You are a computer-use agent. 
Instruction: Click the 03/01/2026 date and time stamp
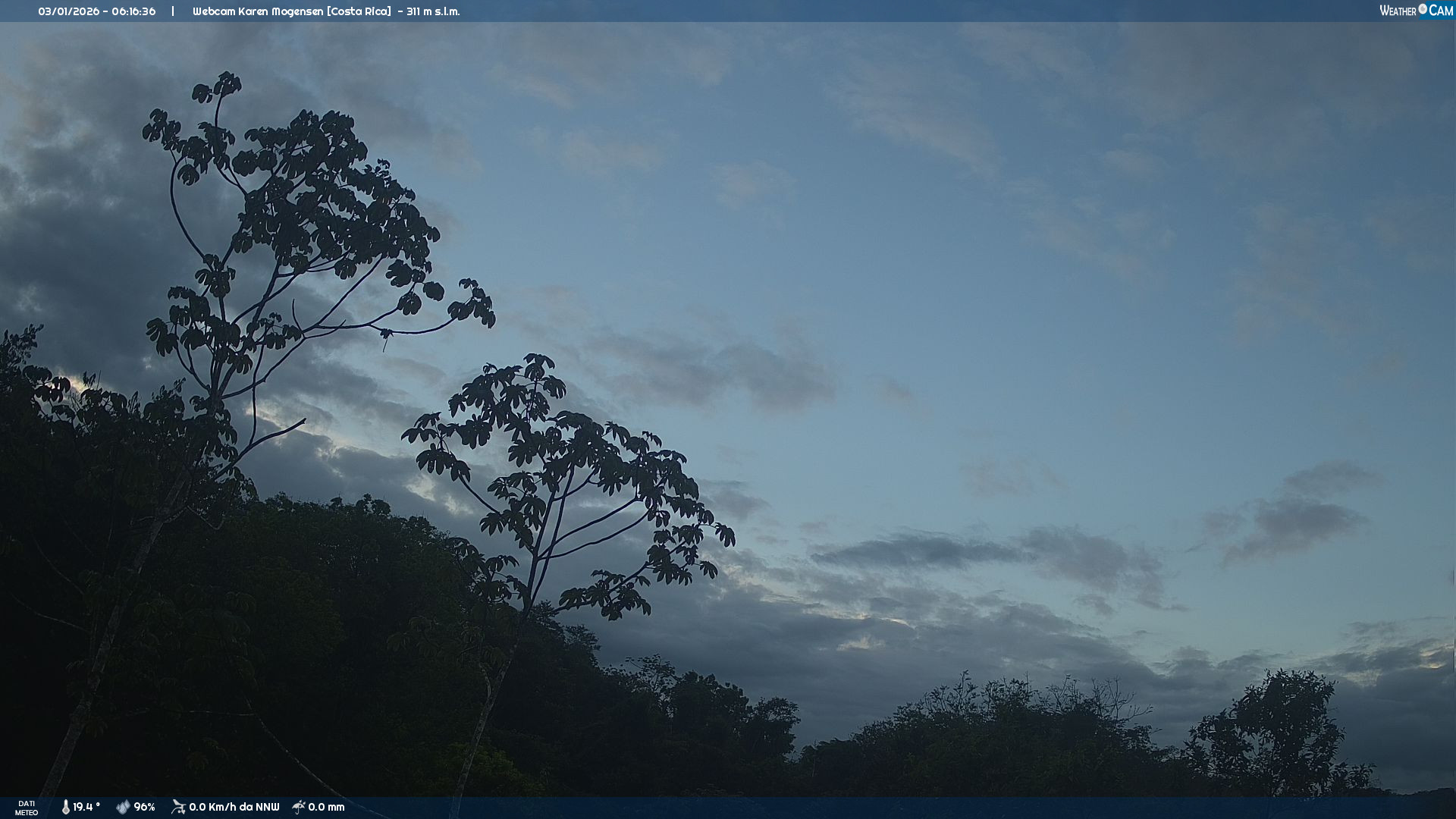(x=97, y=11)
